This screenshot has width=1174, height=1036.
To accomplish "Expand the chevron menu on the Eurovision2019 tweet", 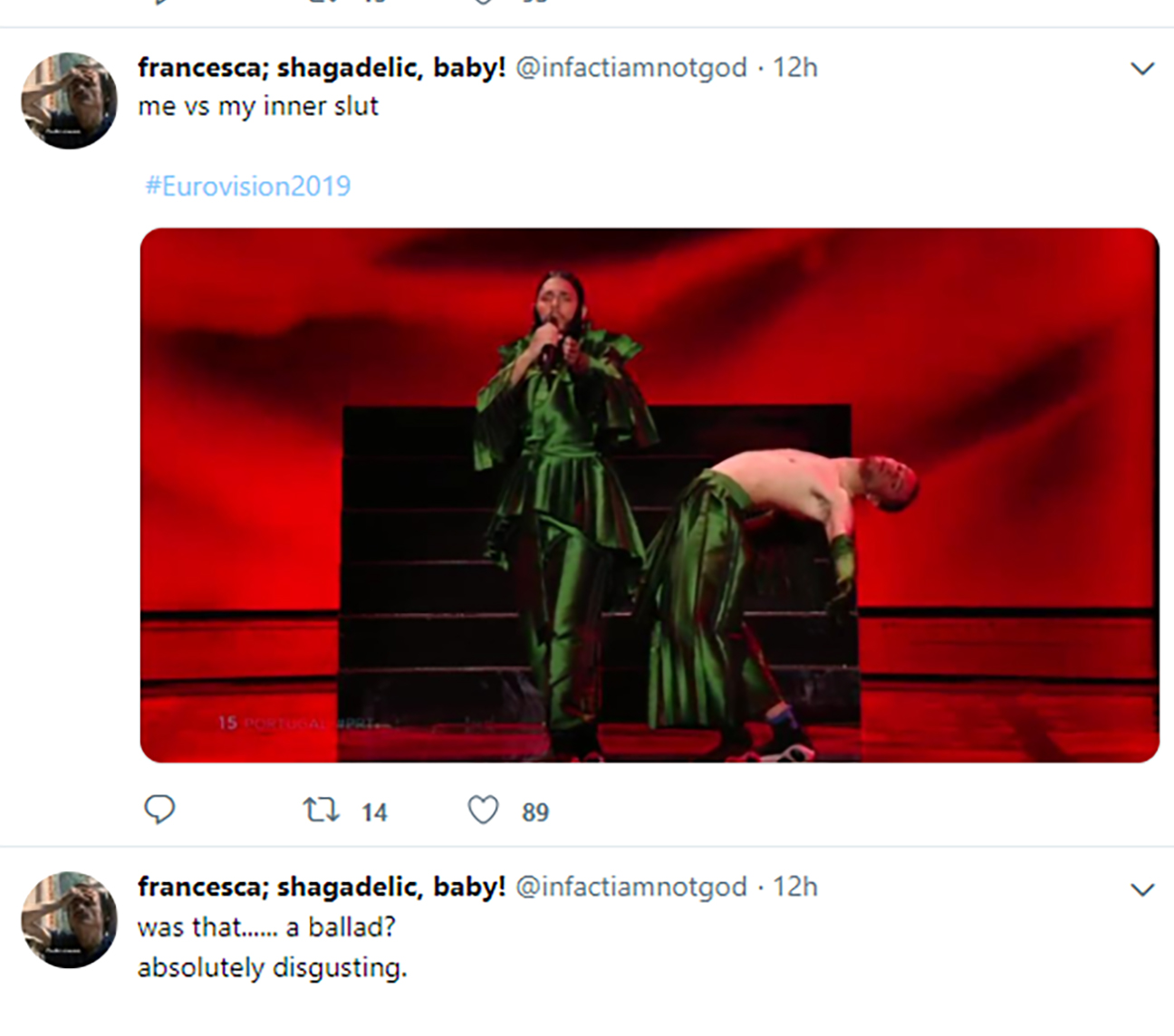I will (x=1143, y=69).
